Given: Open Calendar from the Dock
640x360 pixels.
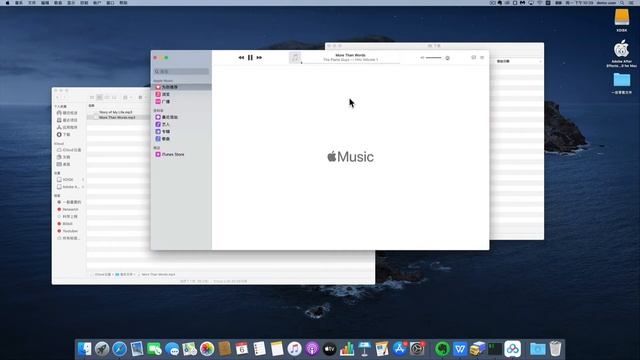Looking at the screenshot, I should [242, 349].
